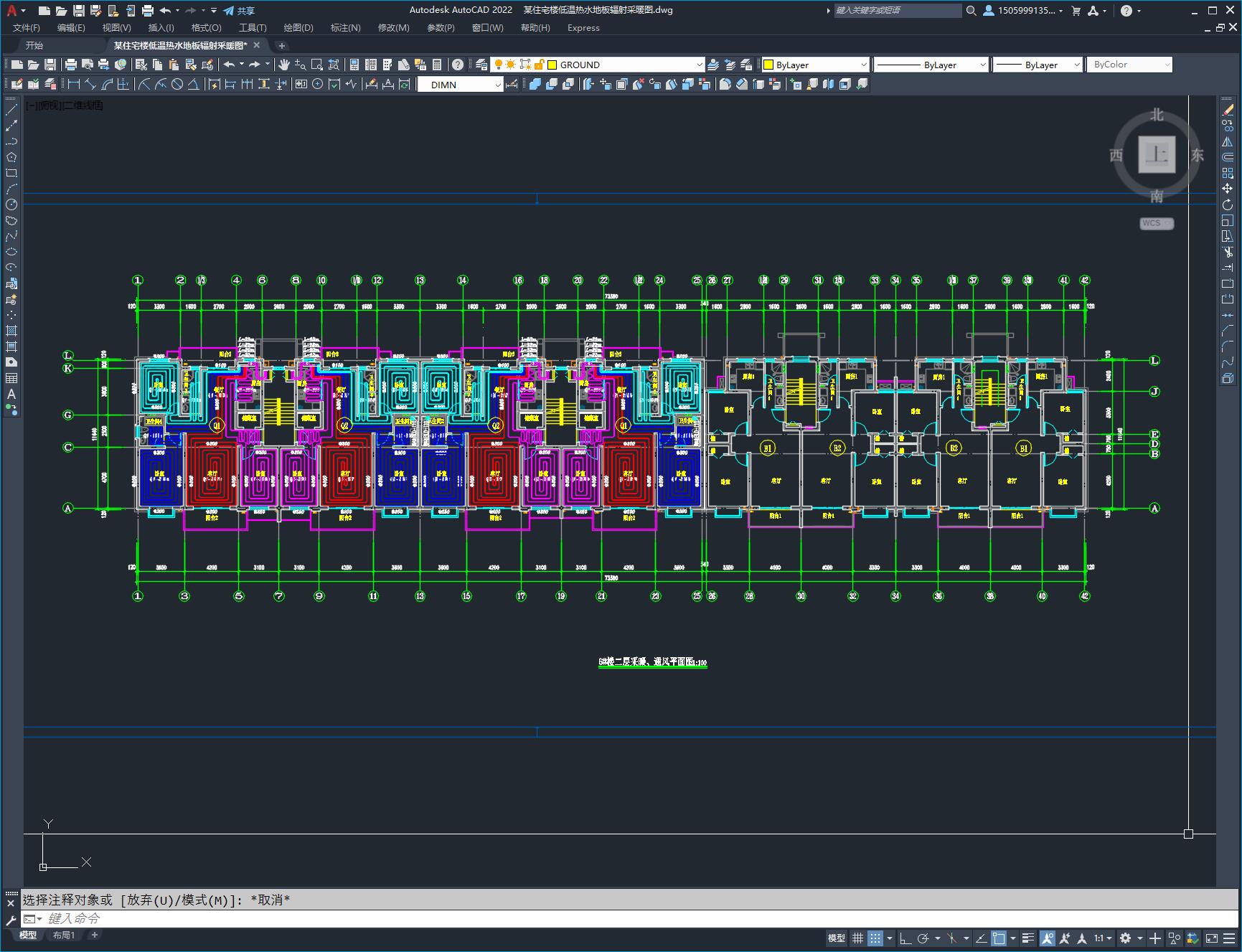Click the Zoom Window toolbar icon
This screenshot has width=1242, height=952.
(316, 65)
